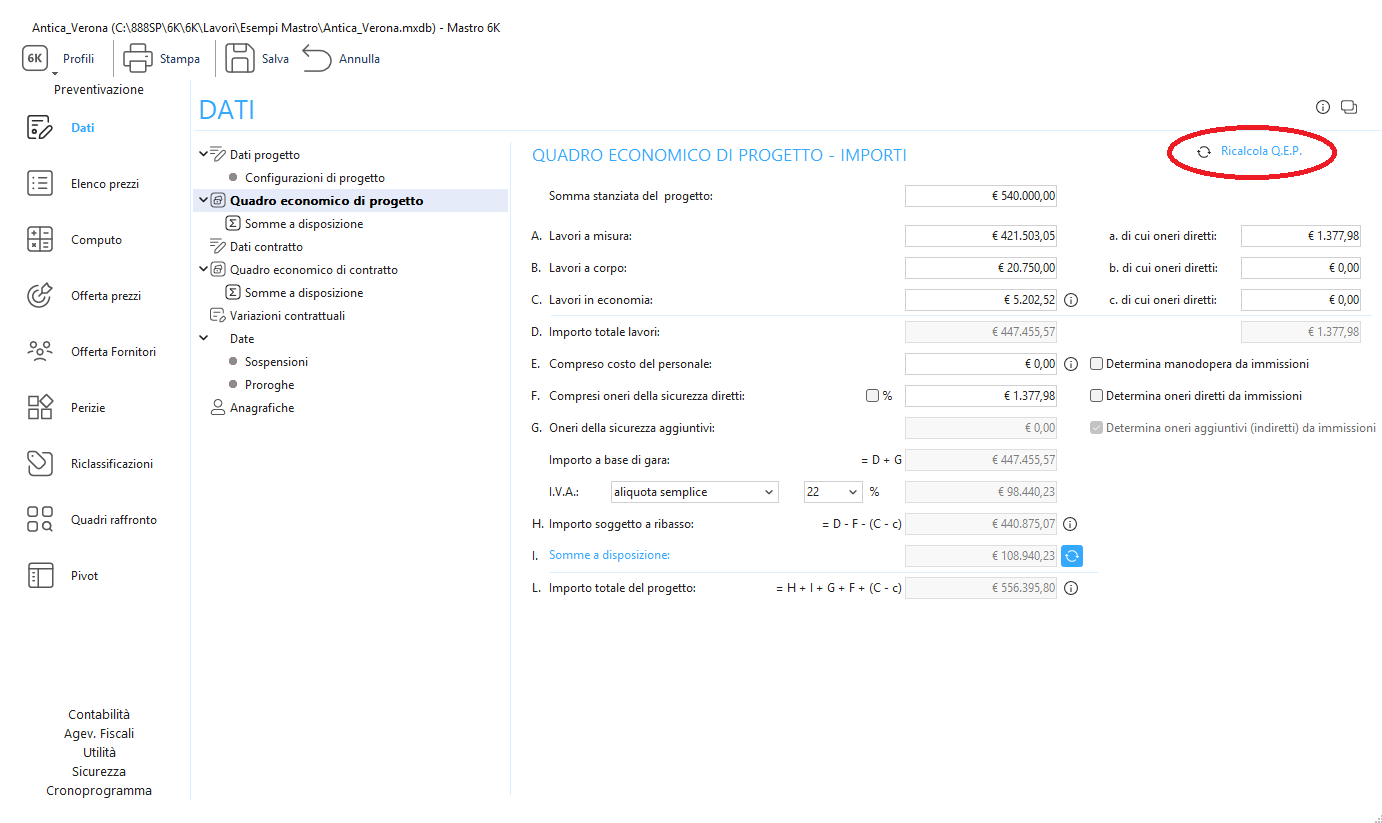Open the Computo calculator section

click(x=40, y=240)
